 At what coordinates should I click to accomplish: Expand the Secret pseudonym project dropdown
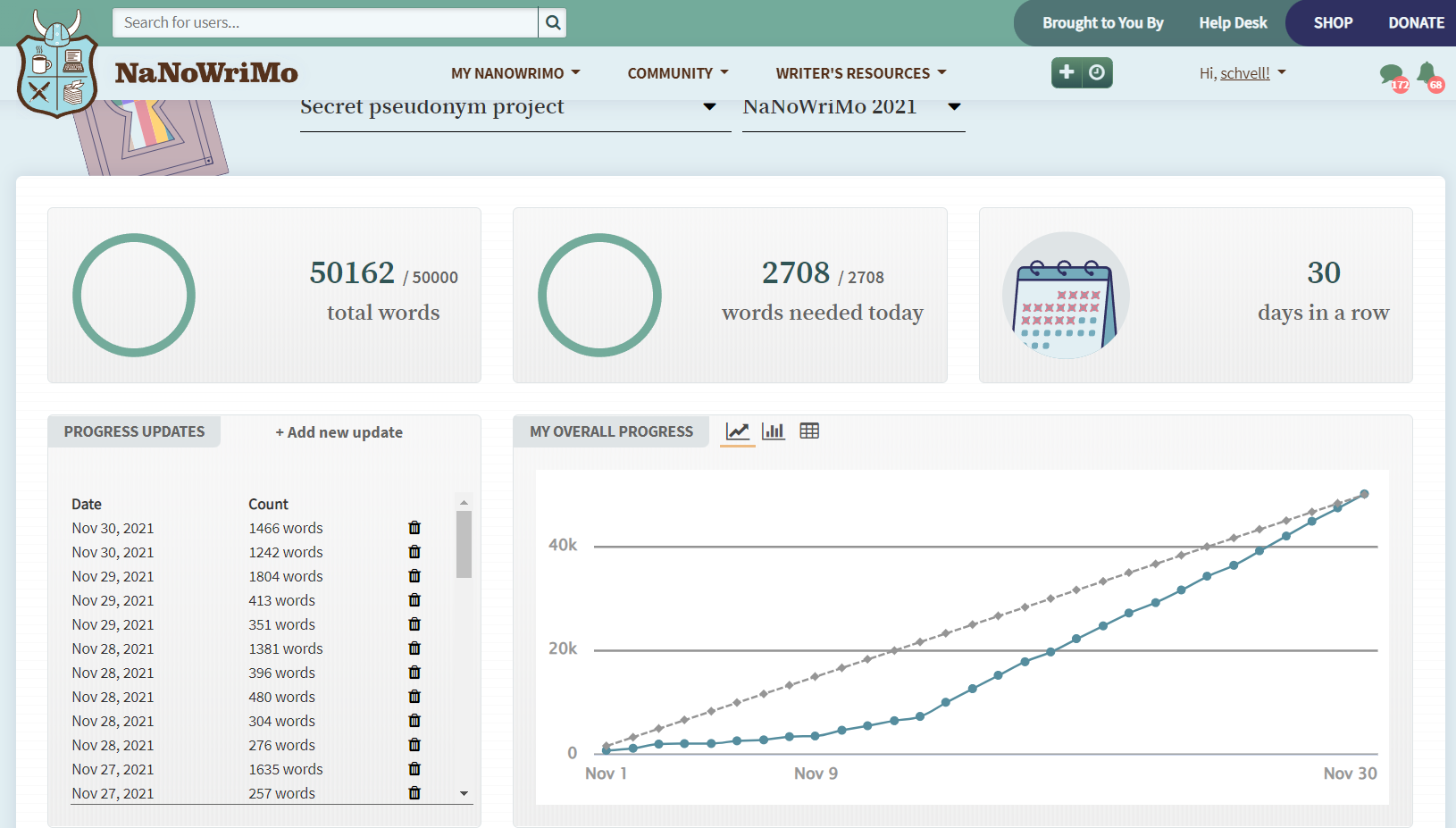(709, 107)
